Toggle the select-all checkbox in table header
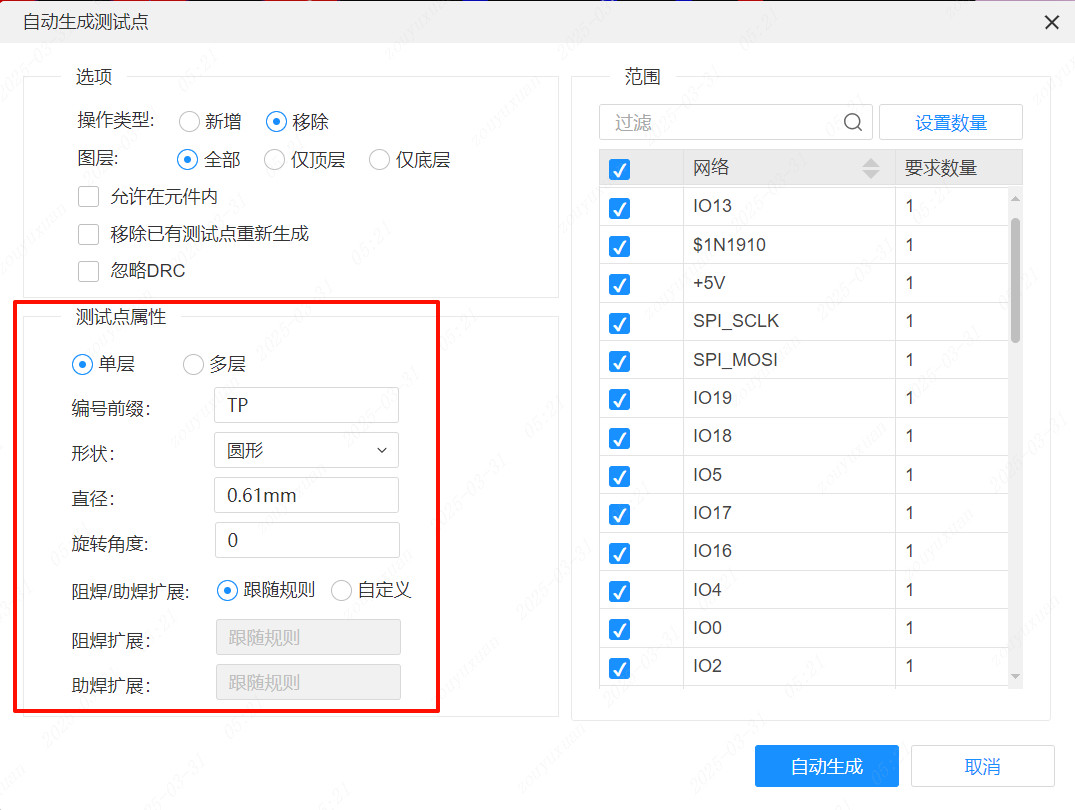This screenshot has width=1075, height=810. 619,168
